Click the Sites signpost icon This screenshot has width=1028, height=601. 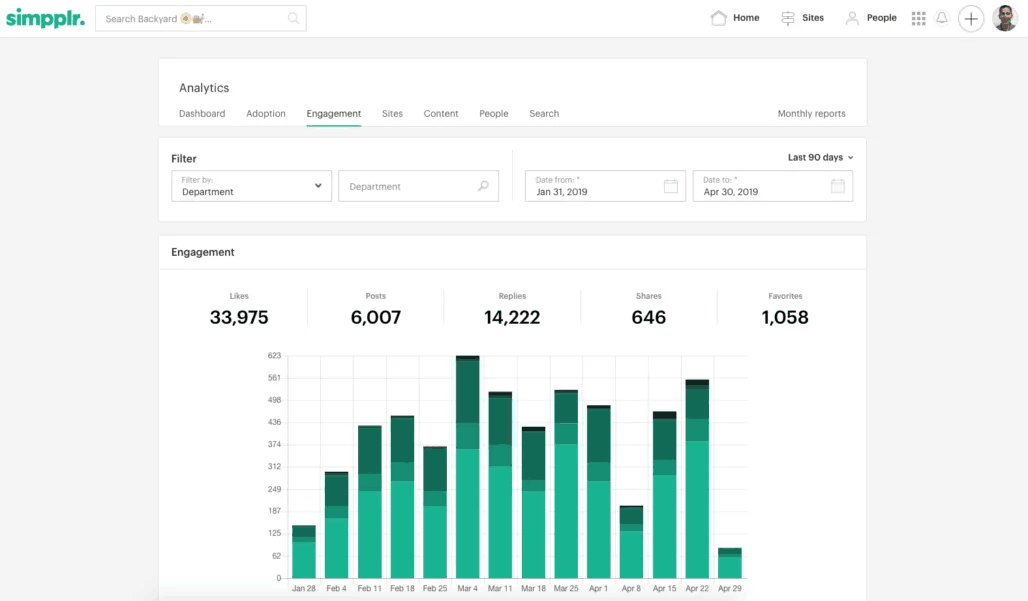(788, 18)
